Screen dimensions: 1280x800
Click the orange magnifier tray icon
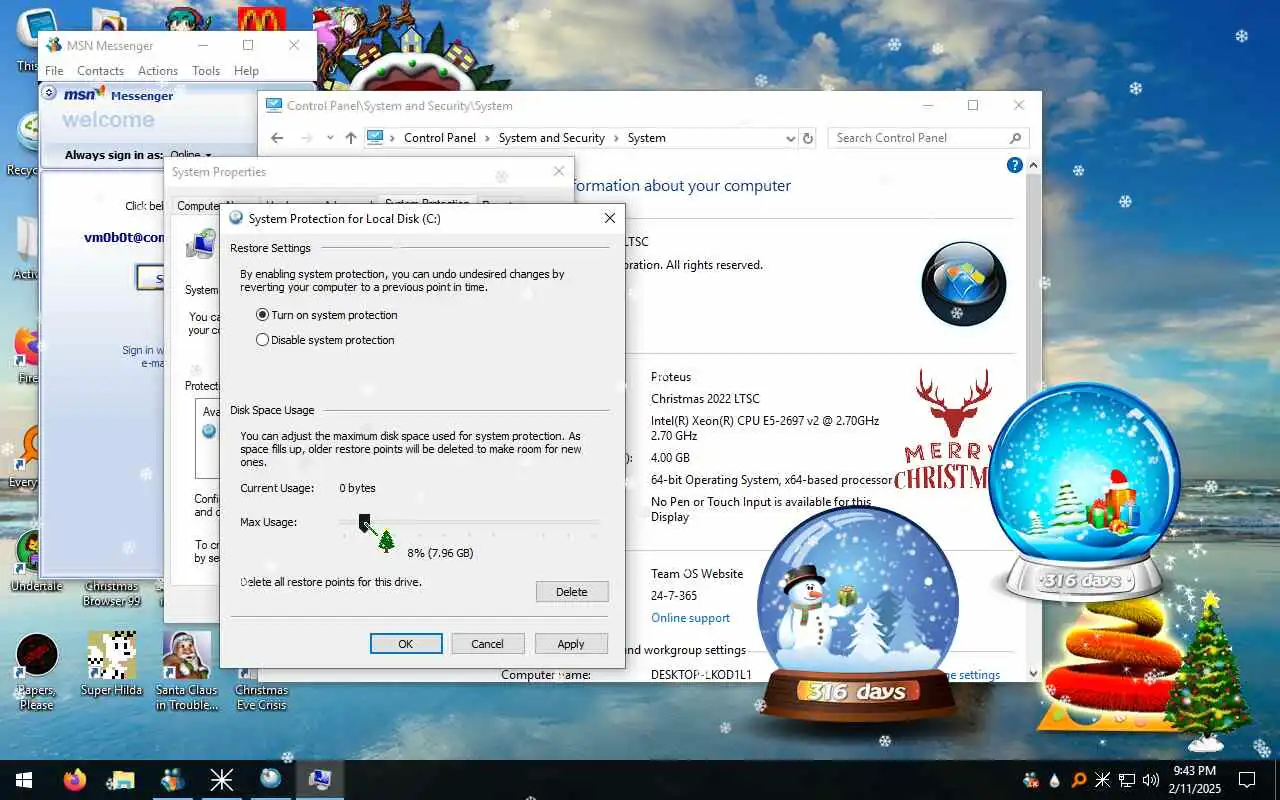point(1079,780)
